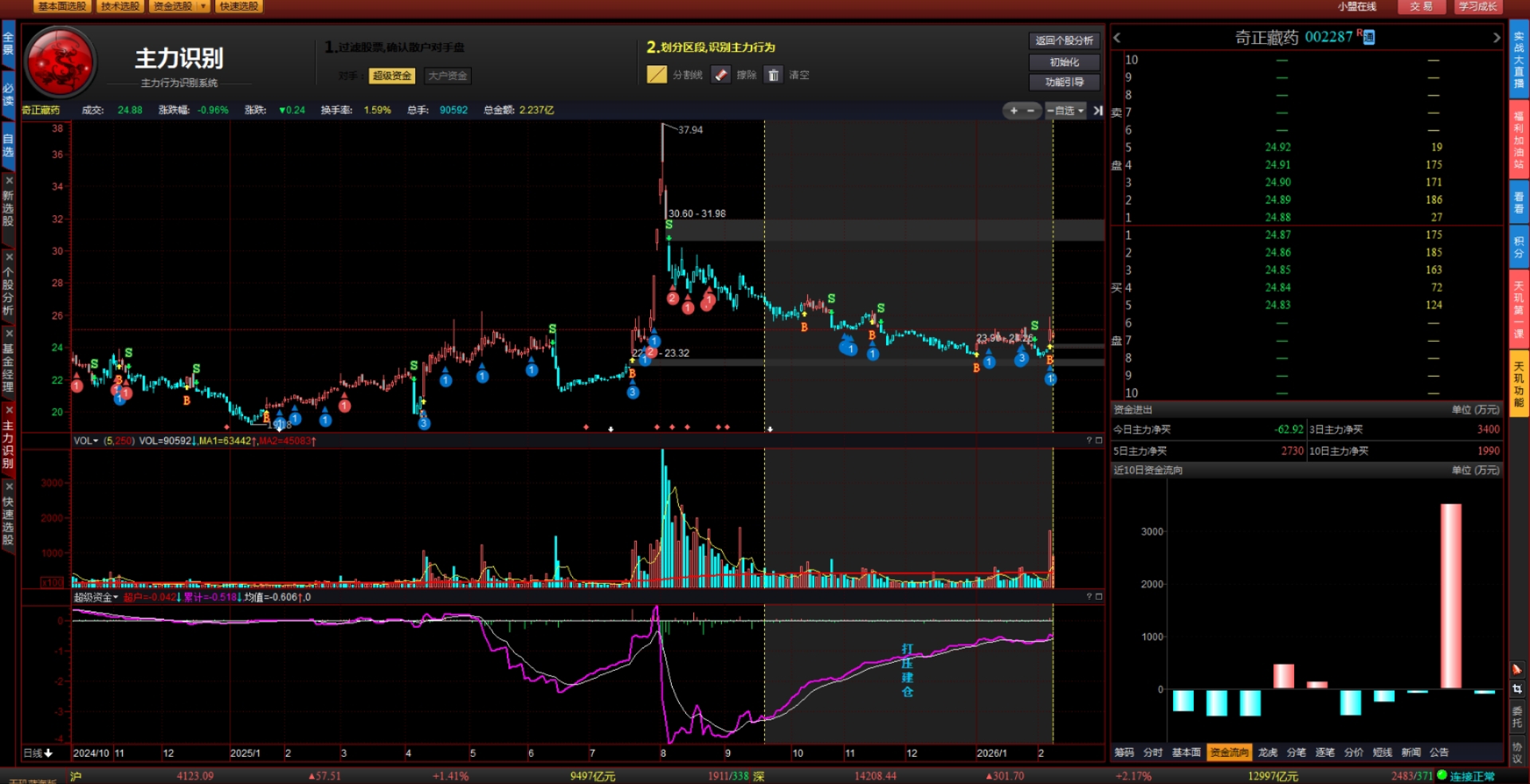This screenshot has height=784, width=1530.
Task: Toggle opponent to 超级资金
Action: 392,76
